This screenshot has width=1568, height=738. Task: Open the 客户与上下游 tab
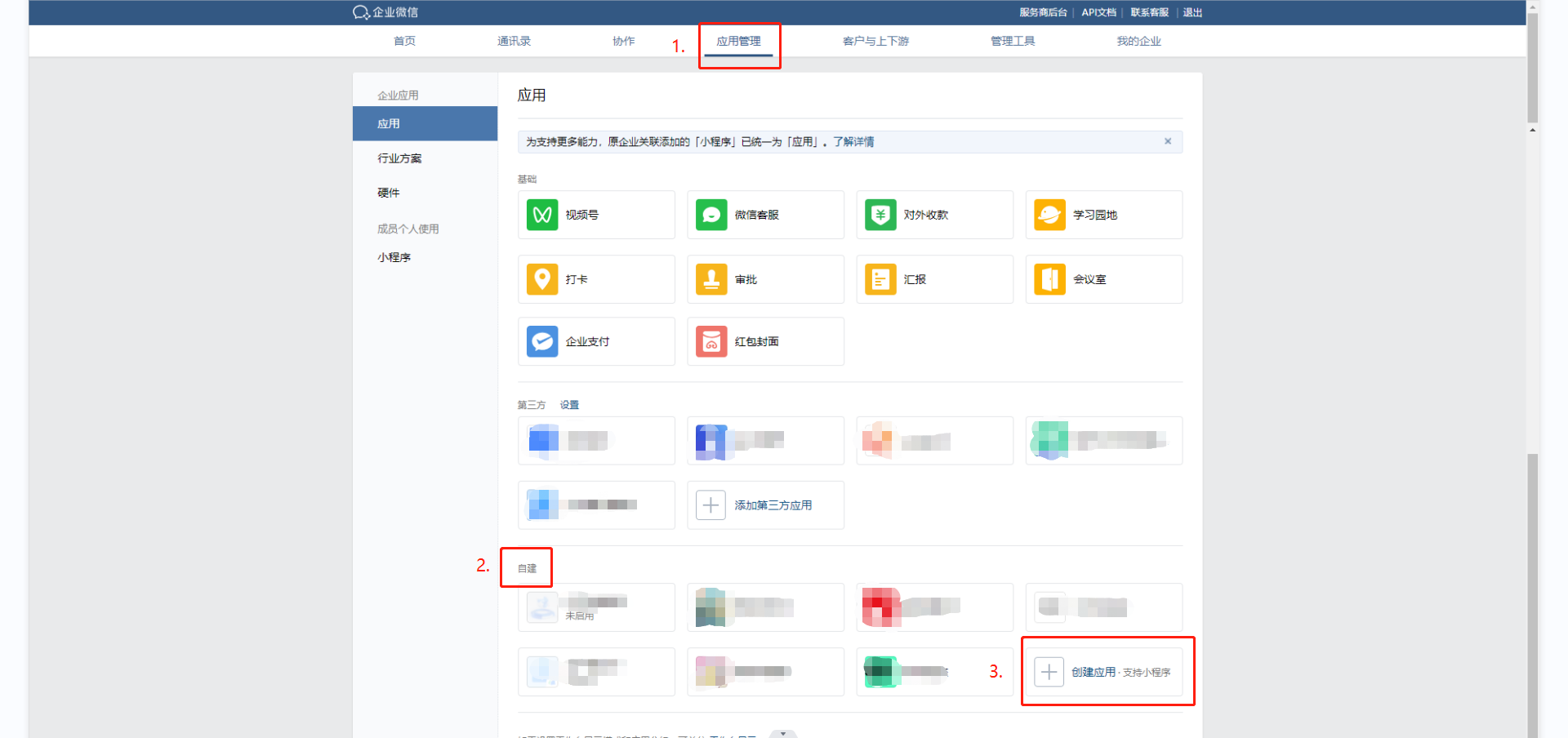[x=875, y=41]
